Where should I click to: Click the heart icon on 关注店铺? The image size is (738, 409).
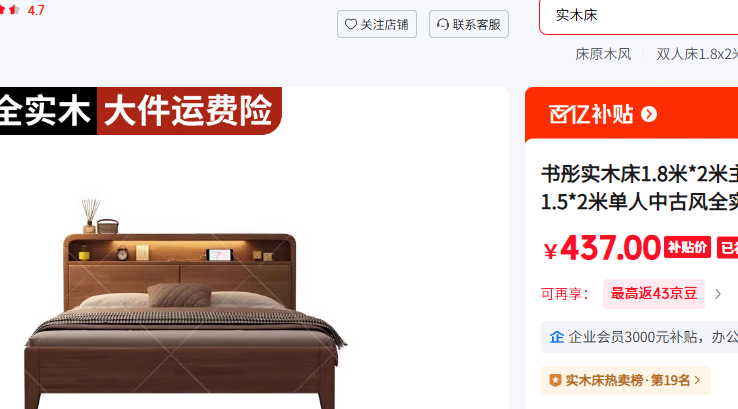click(x=351, y=24)
